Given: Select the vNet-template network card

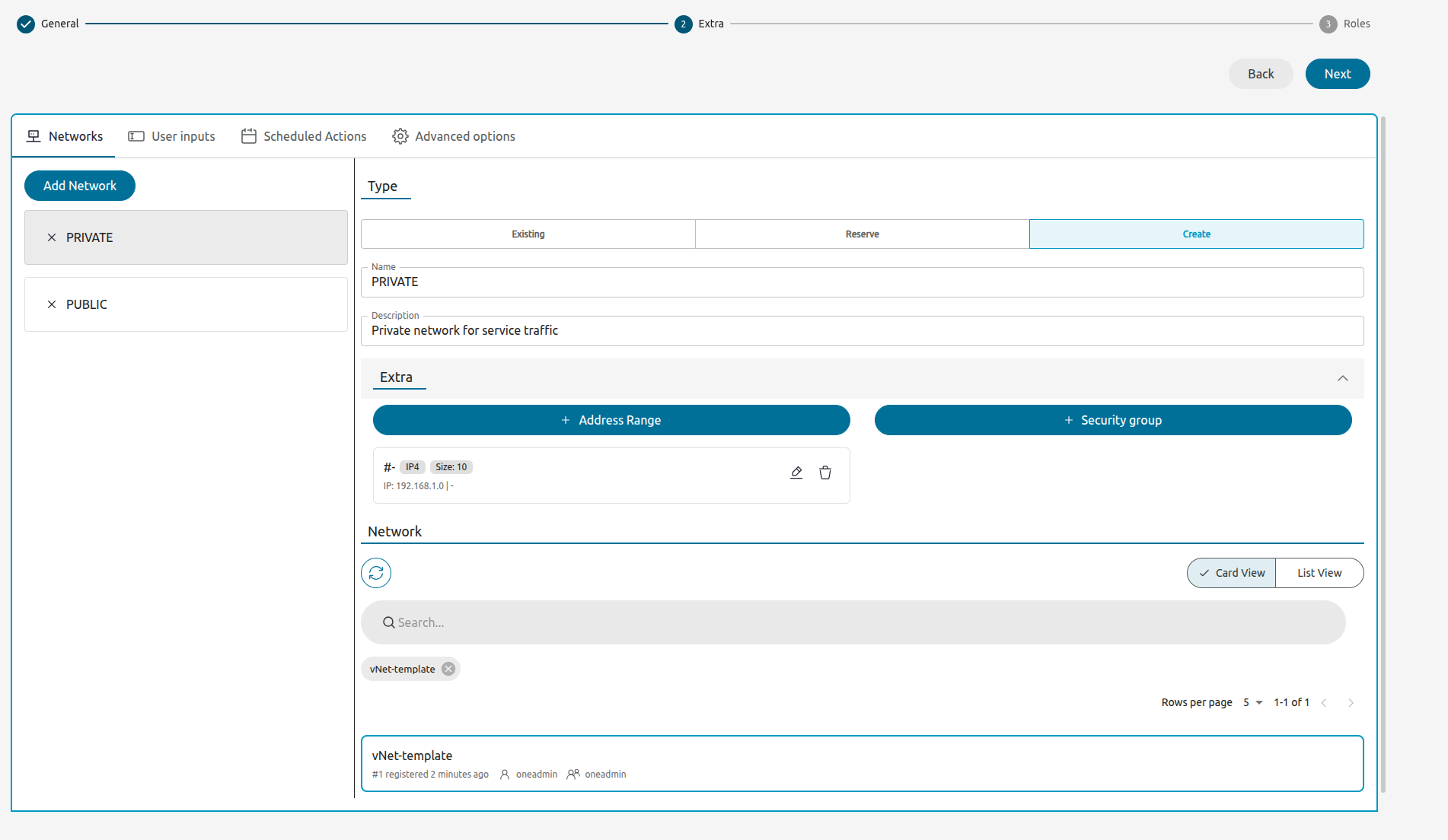Looking at the screenshot, I should (x=861, y=763).
